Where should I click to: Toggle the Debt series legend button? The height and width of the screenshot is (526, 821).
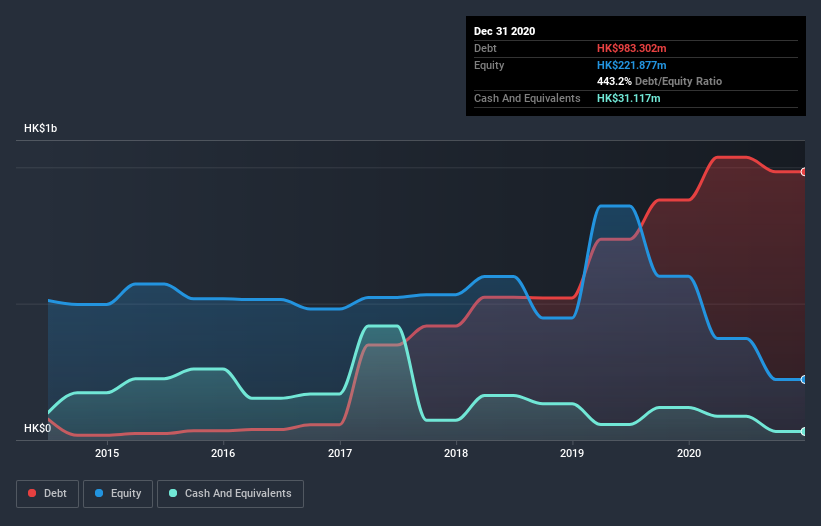48,494
